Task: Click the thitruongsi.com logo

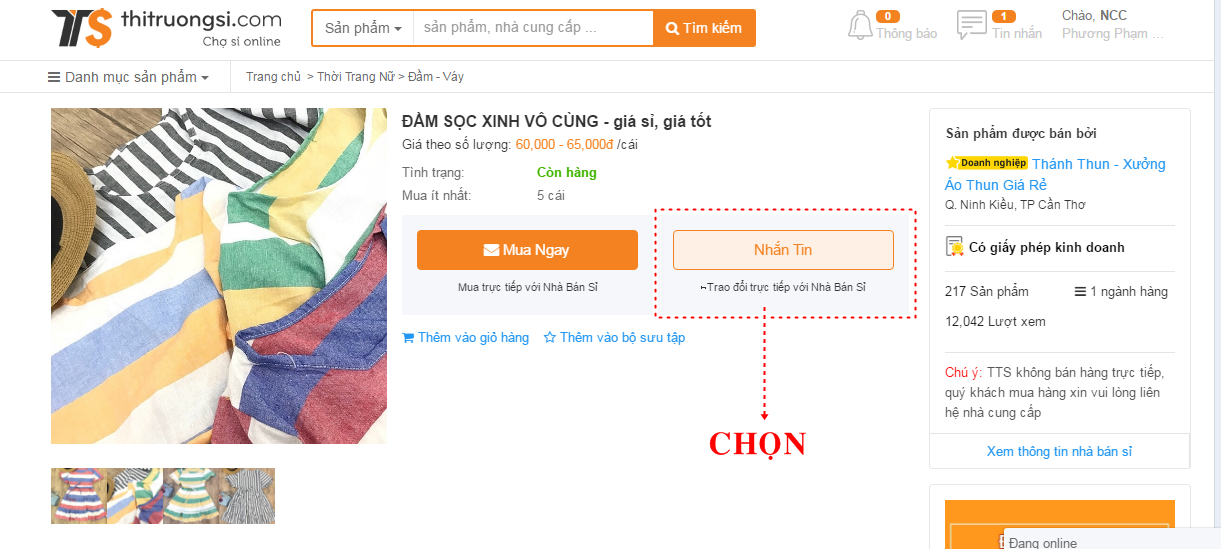Action: pyautogui.click(x=166, y=28)
